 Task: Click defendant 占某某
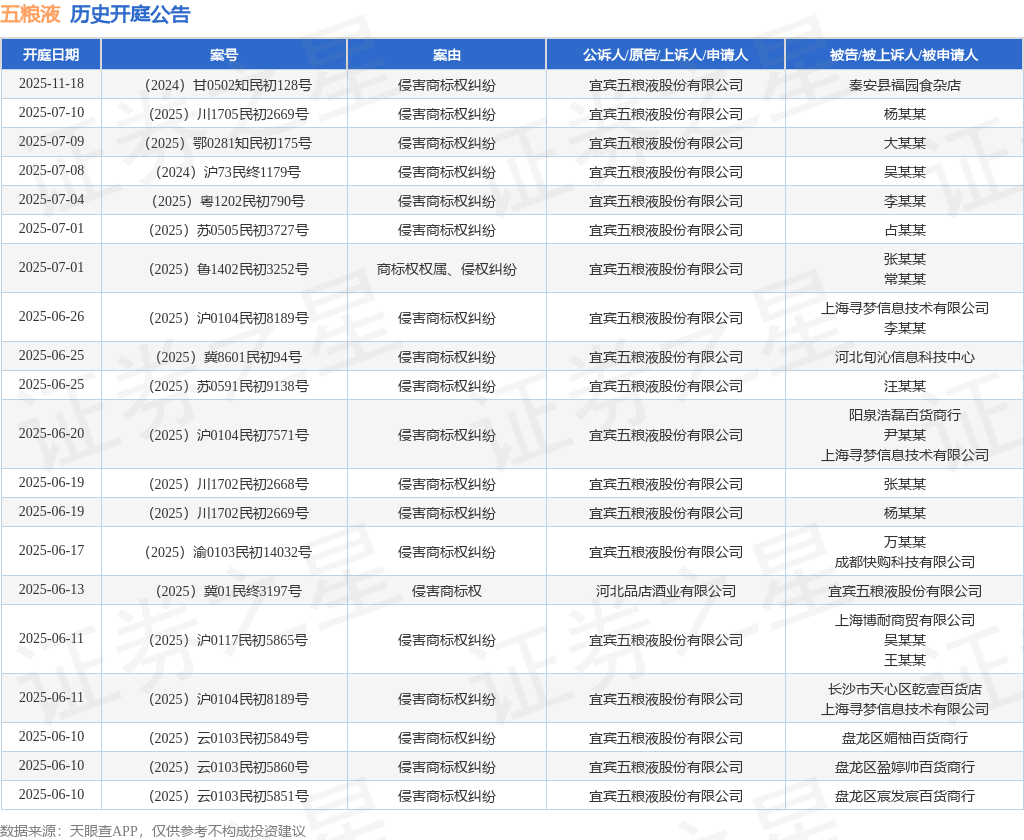click(x=904, y=230)
